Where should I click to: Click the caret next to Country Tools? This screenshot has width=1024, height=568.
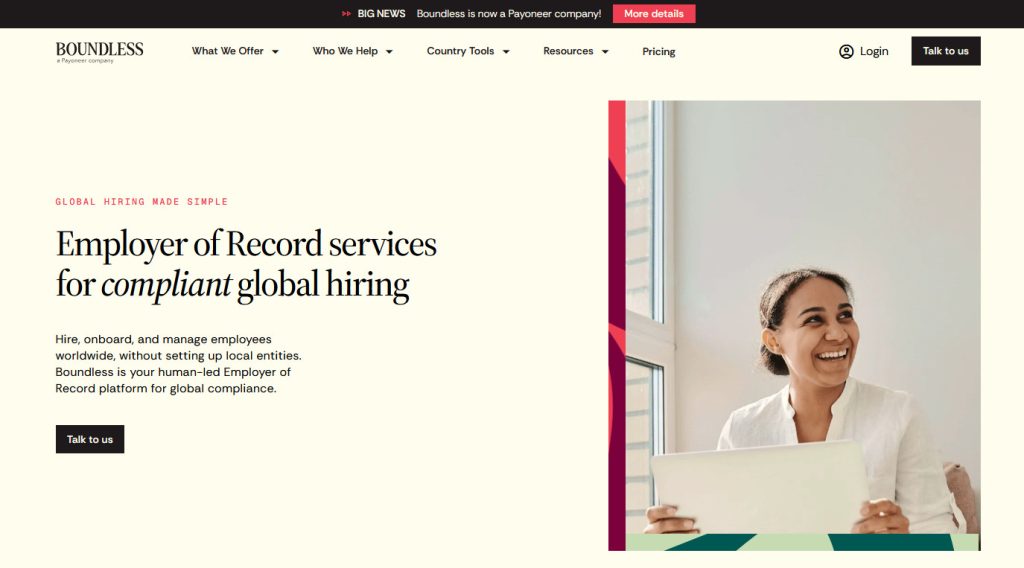(506, 52)
